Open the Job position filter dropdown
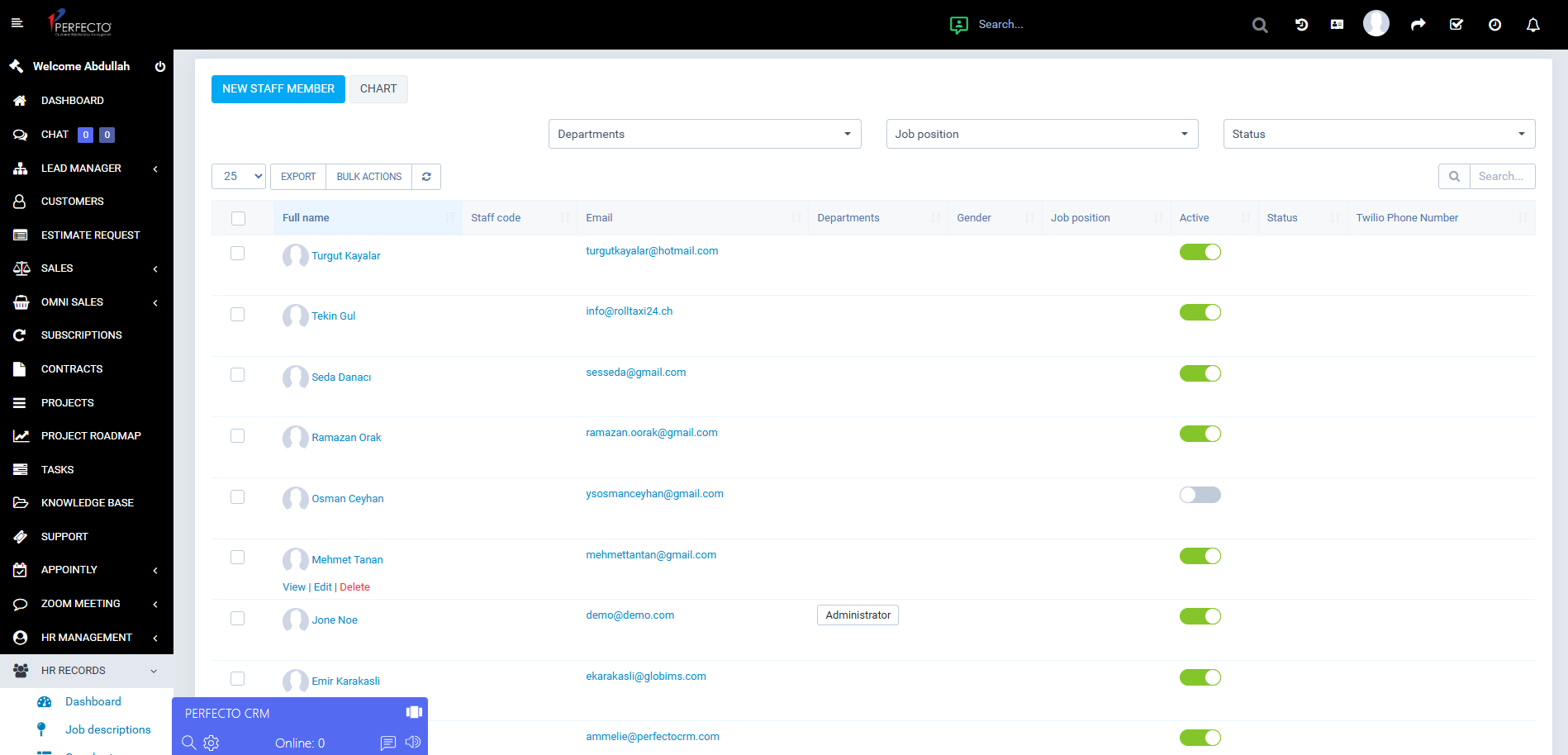Screen dimensions: 1568x755 pyautogui.click(x=1042, y=134)
